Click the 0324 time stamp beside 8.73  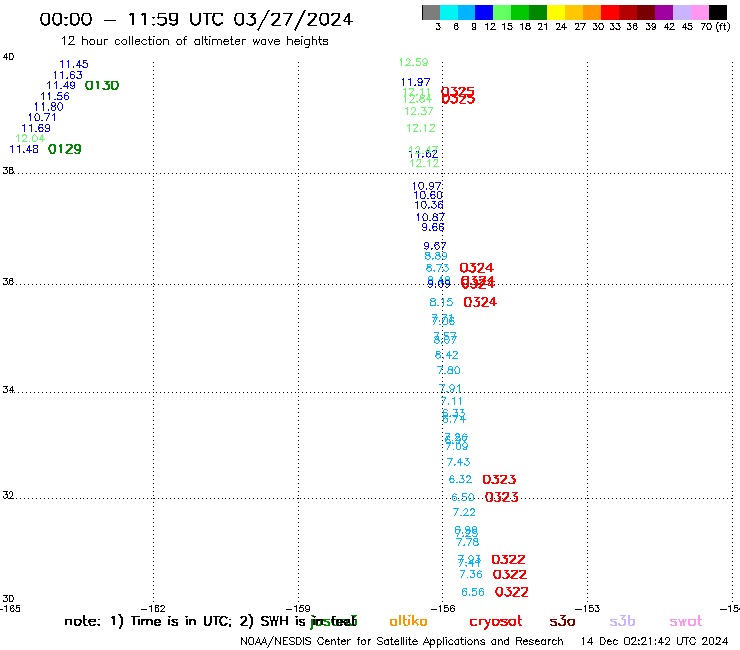476,268
